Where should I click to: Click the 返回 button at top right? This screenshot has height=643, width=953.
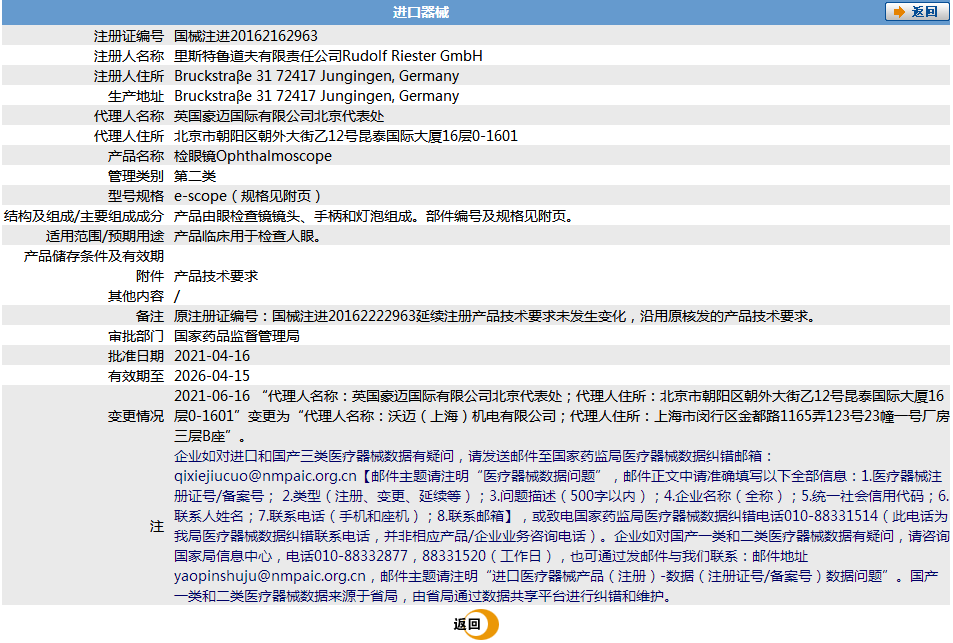pyautogui.click(x=915, y=12)
